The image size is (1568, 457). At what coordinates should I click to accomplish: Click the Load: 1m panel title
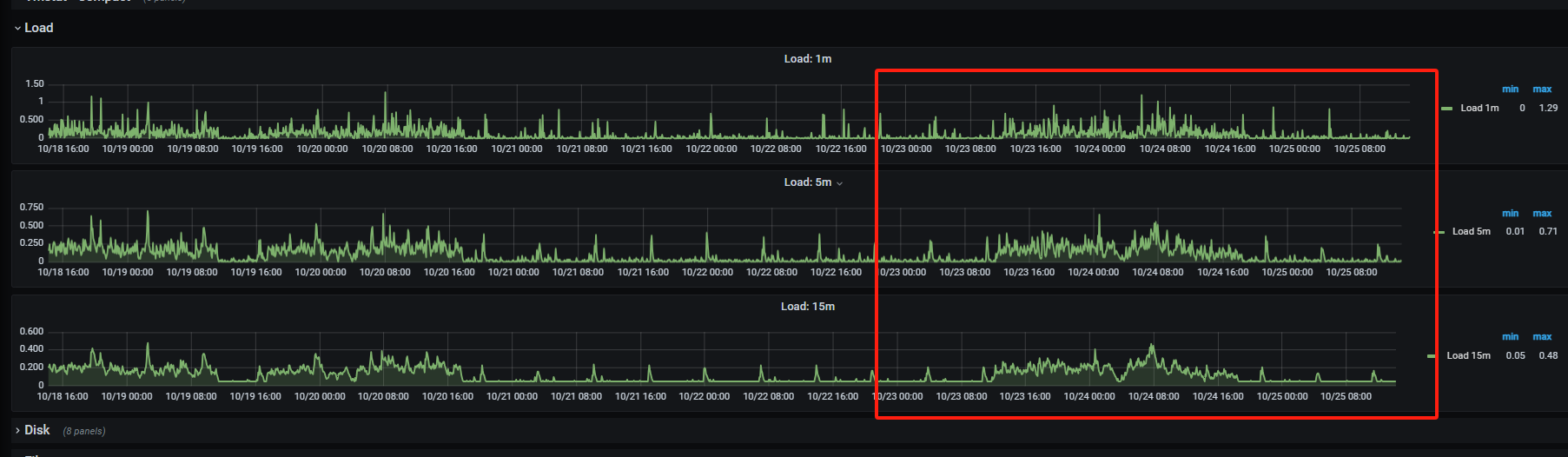pyautogui.click(x=807, y=59)
